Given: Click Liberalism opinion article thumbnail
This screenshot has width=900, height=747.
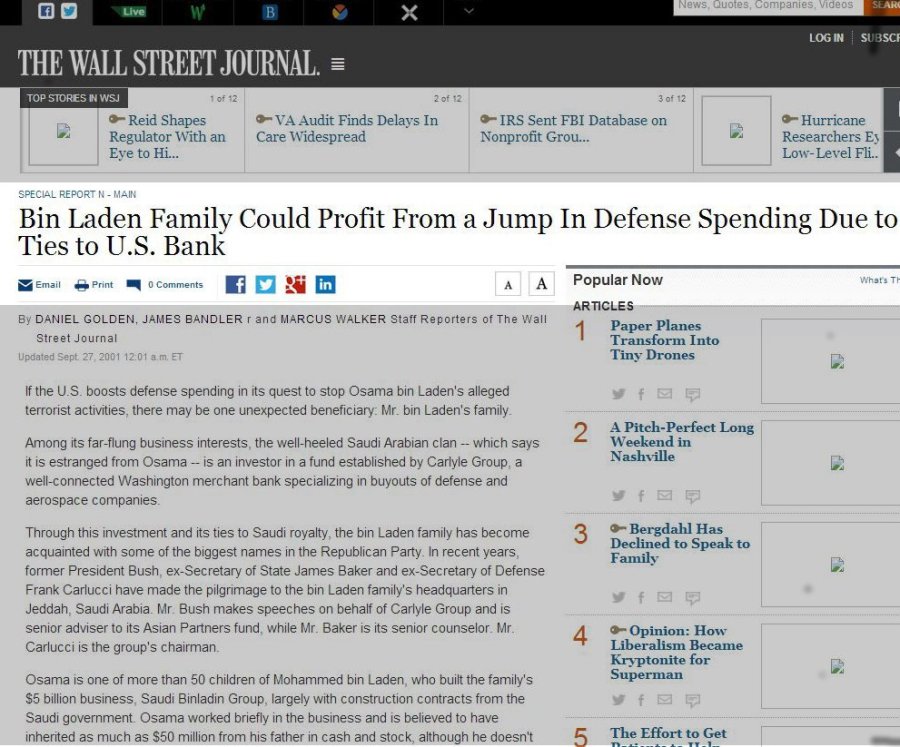Looking at the screenshot, I should click(830, 666).
